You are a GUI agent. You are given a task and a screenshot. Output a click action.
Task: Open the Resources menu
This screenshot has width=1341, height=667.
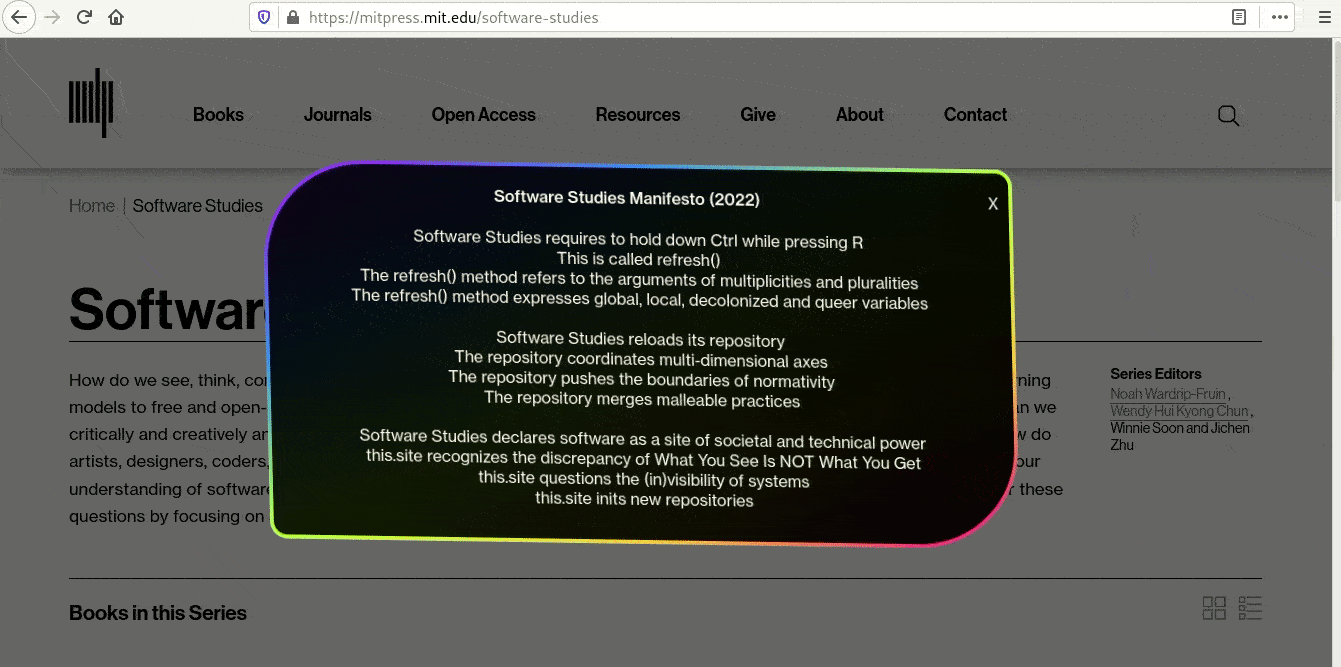click(x=637, y=115)
